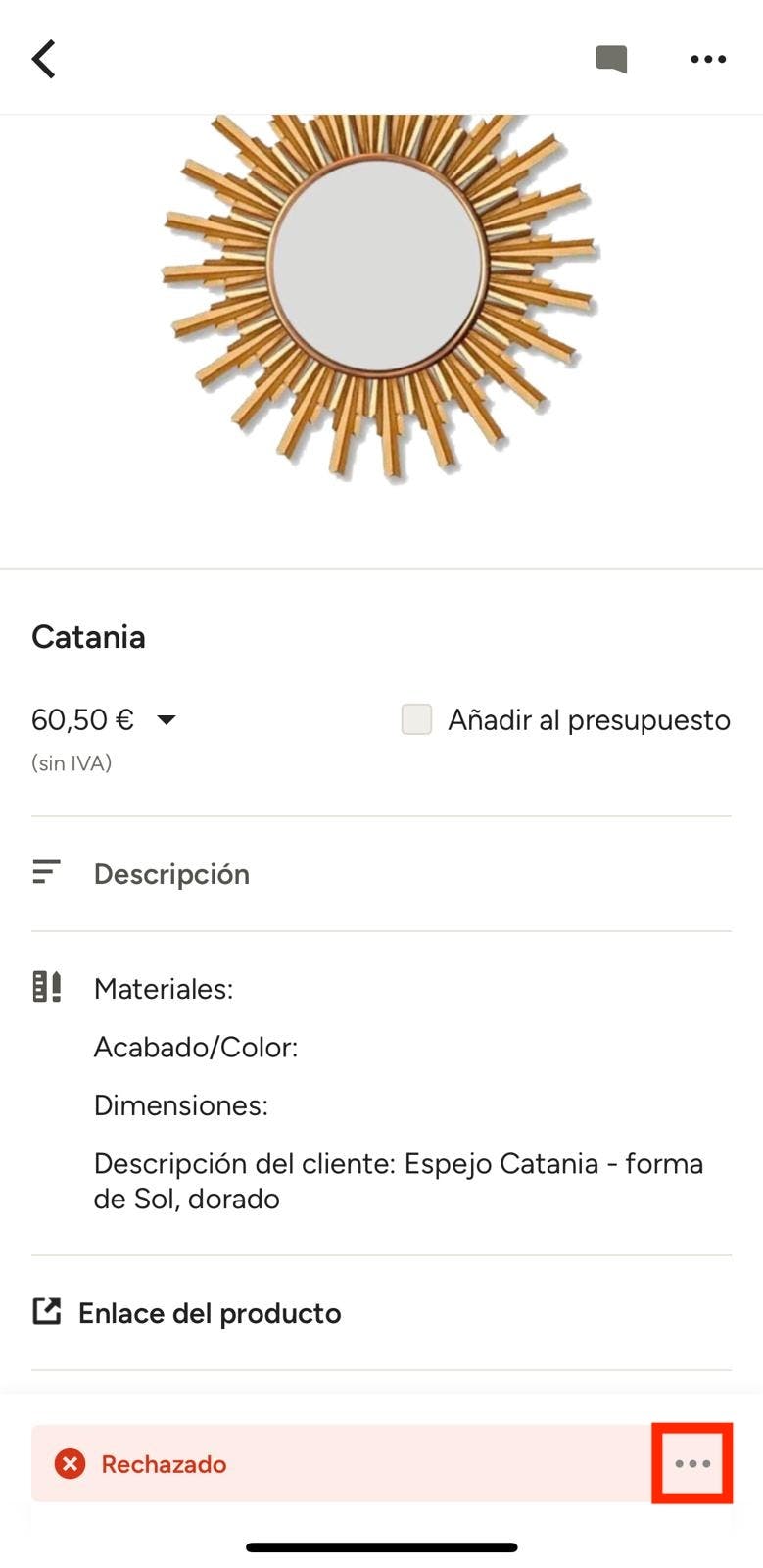Tap the red Rechazado X icon
This screenshot has width=763, height=1568.
[x=70, y=1464]
